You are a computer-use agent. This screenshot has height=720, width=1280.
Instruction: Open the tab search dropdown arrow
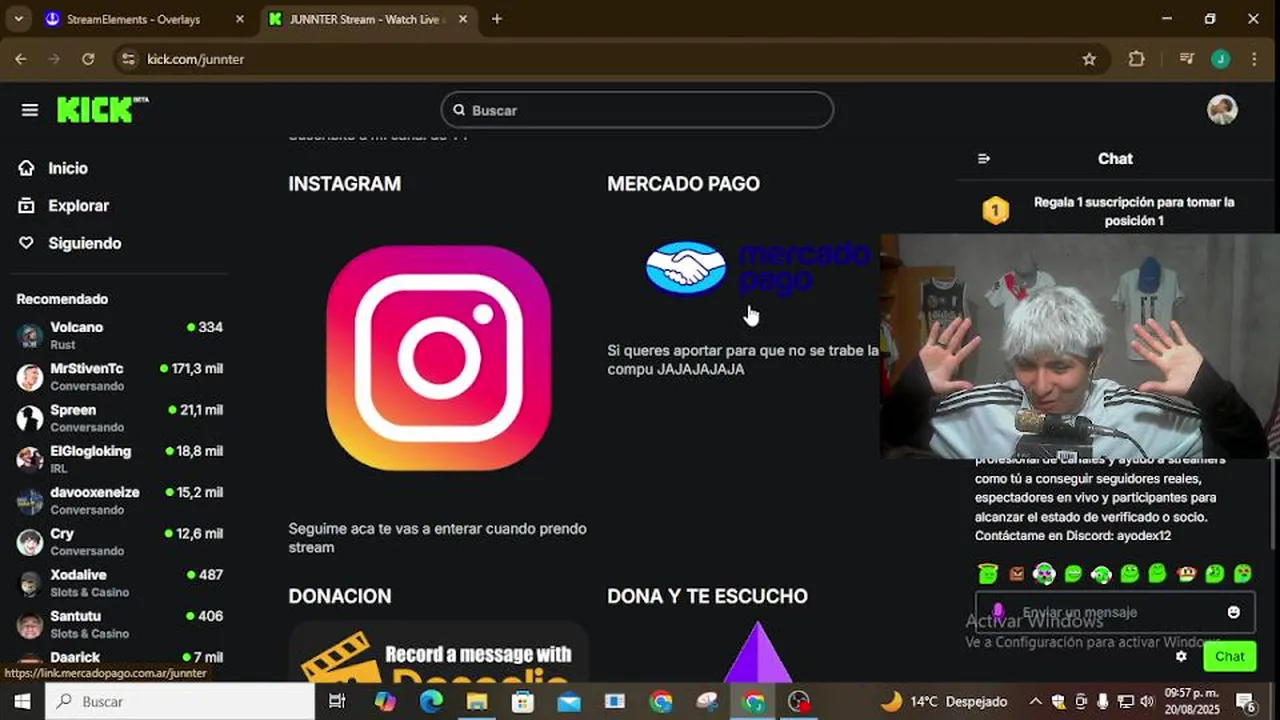point(18,19)
